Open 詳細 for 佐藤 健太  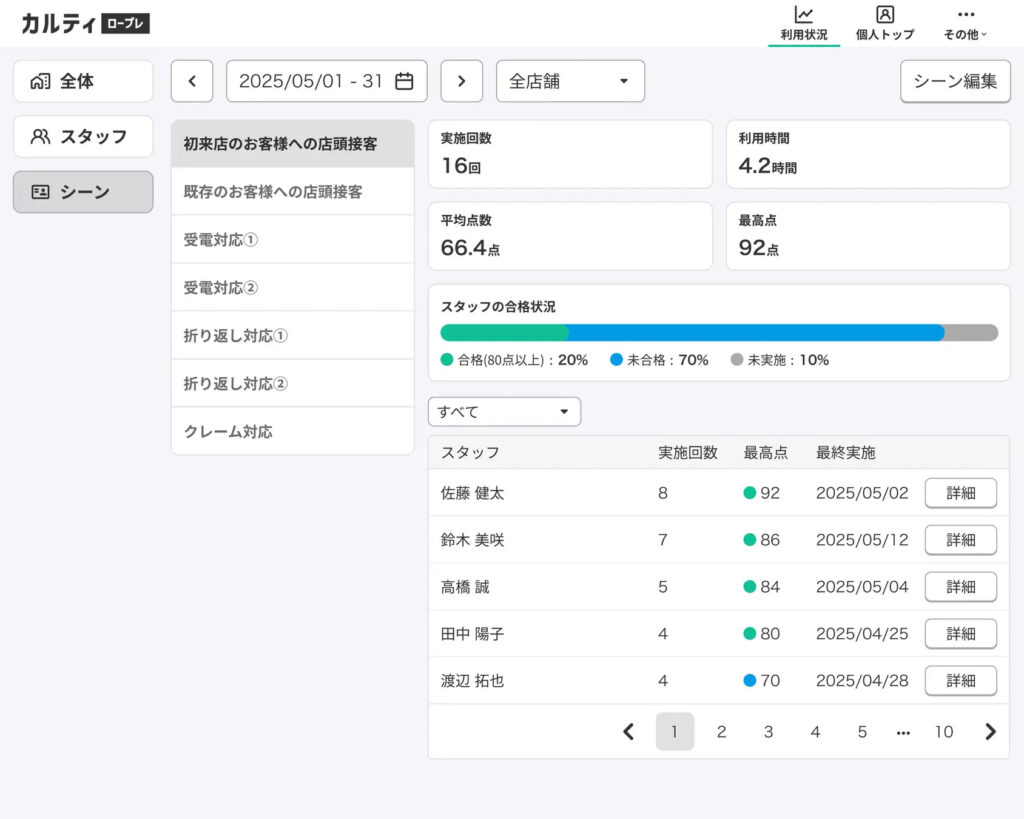click(x=961, y=492)
